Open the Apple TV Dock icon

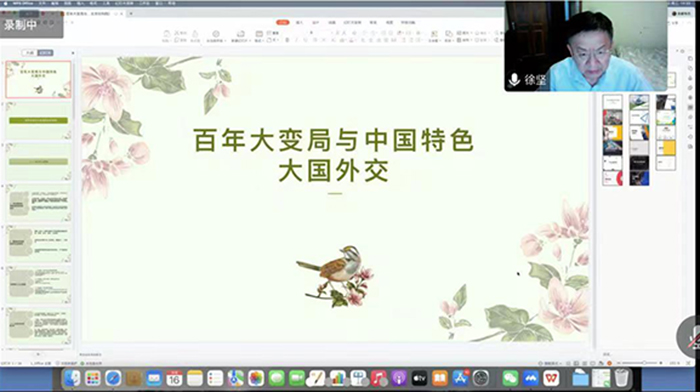pyautogui.click(x=419, y=379)
